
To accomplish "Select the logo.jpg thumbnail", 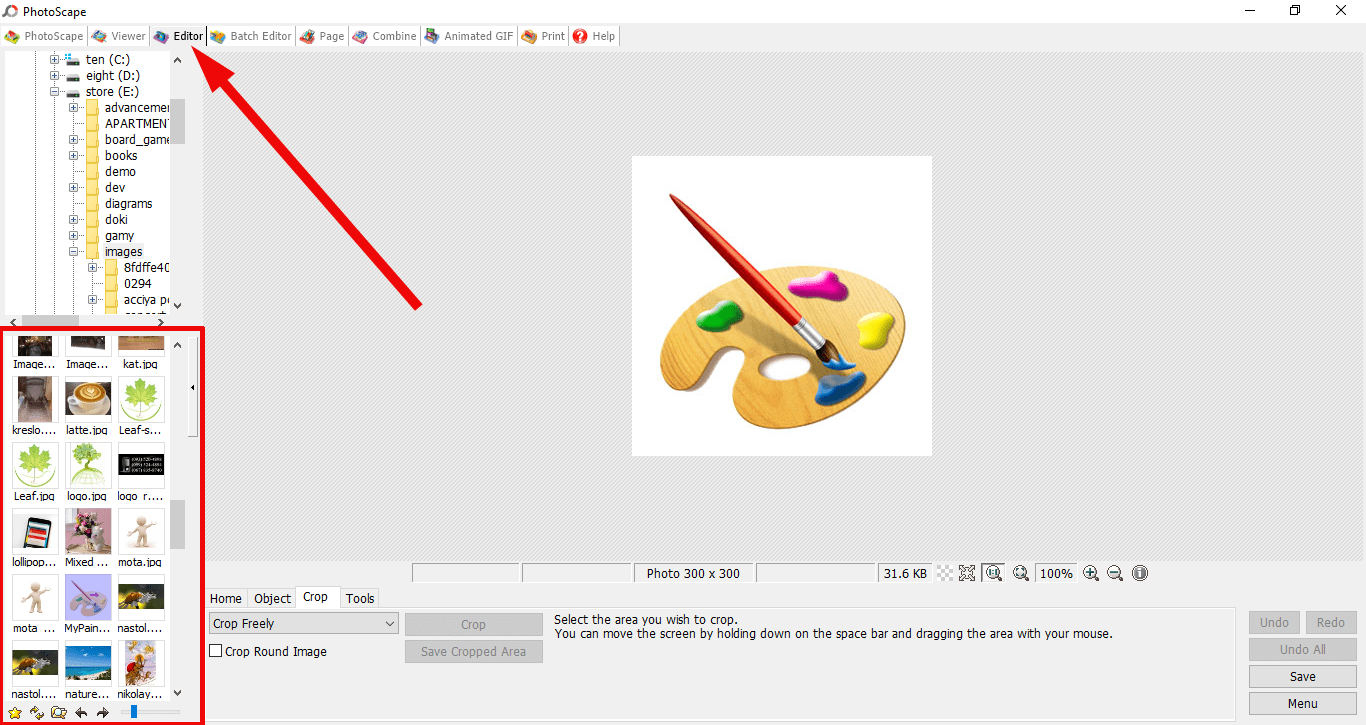I will (x=88, y=466).
